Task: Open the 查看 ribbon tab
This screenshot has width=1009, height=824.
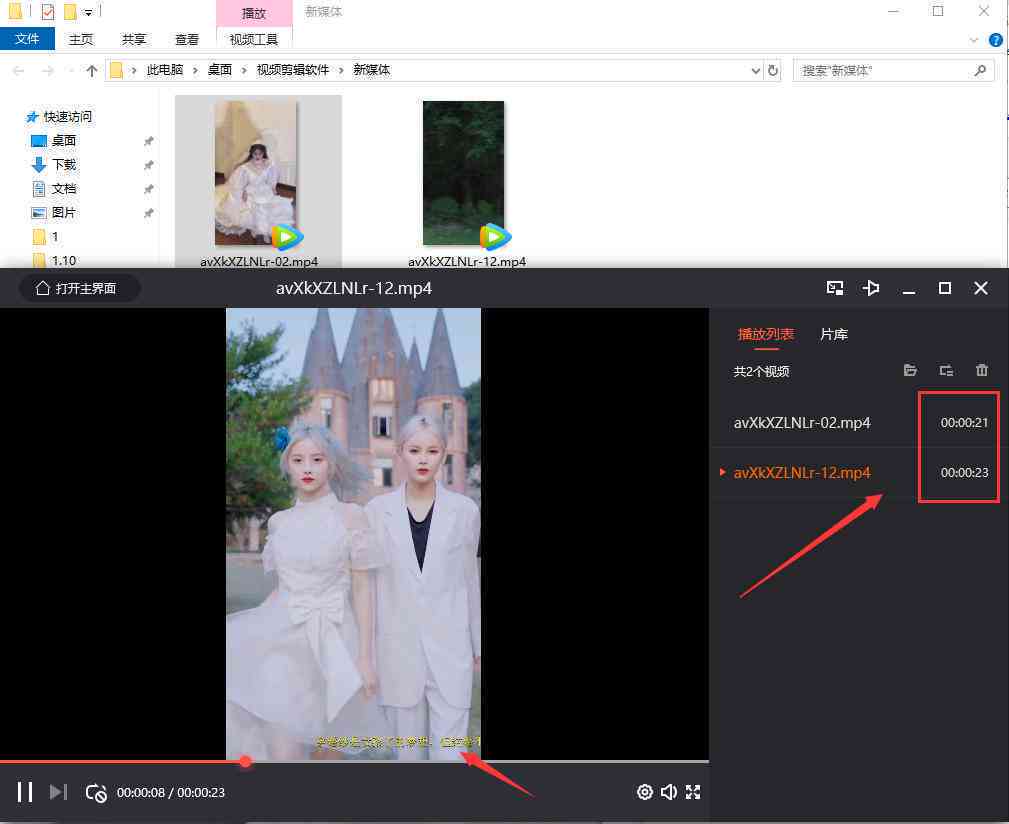Action: (187, 39)
